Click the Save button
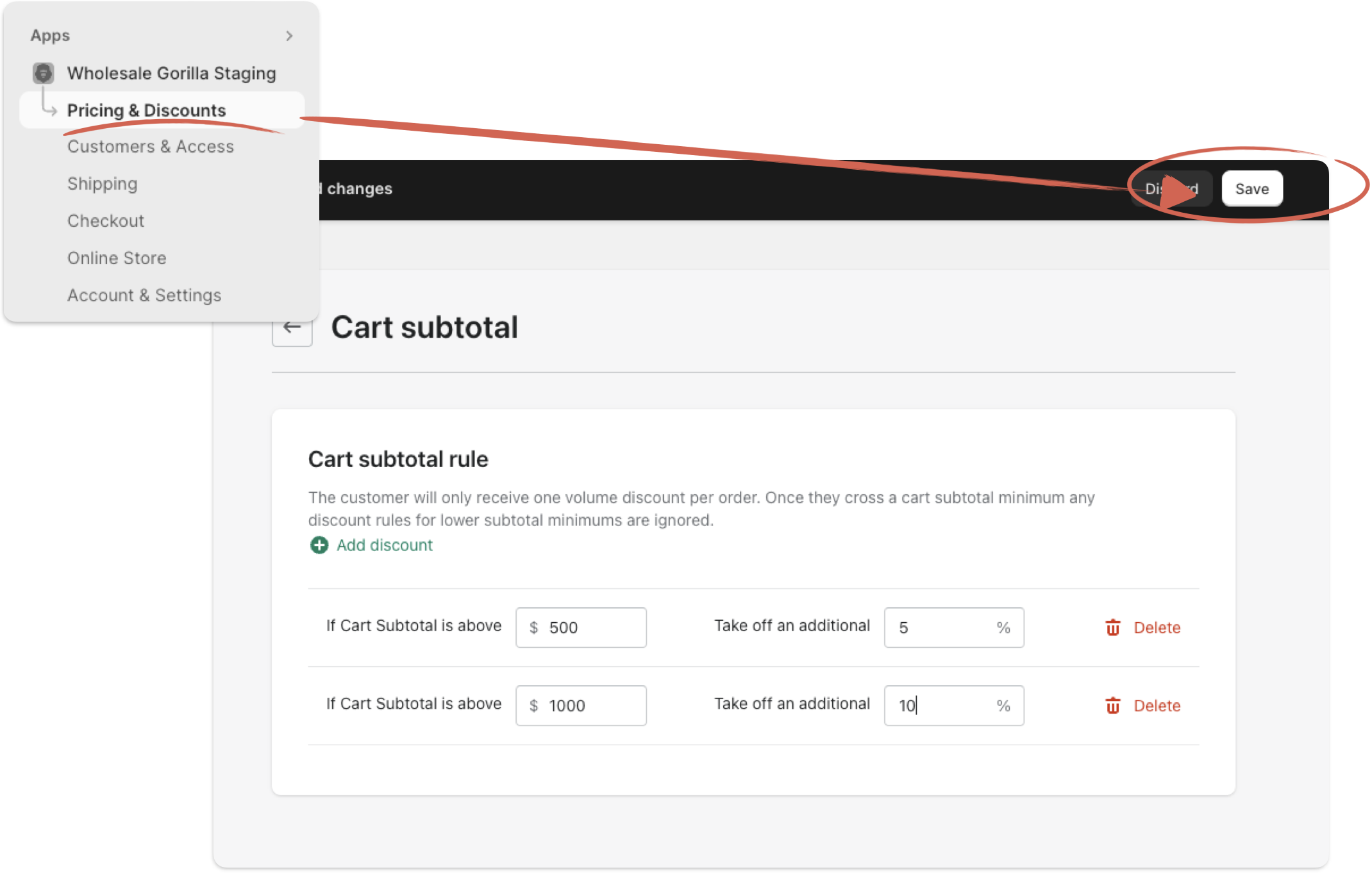The image size is (1372, 874). click(x=1252, y=189)
